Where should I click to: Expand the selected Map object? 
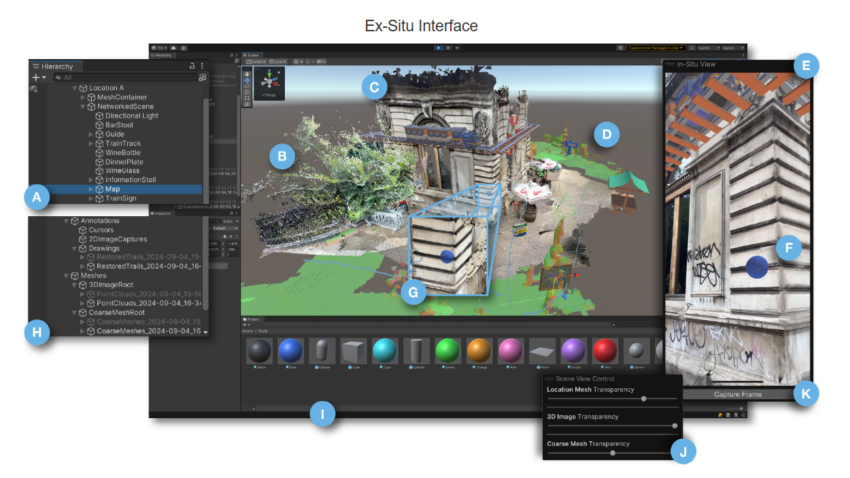point(91,189)
